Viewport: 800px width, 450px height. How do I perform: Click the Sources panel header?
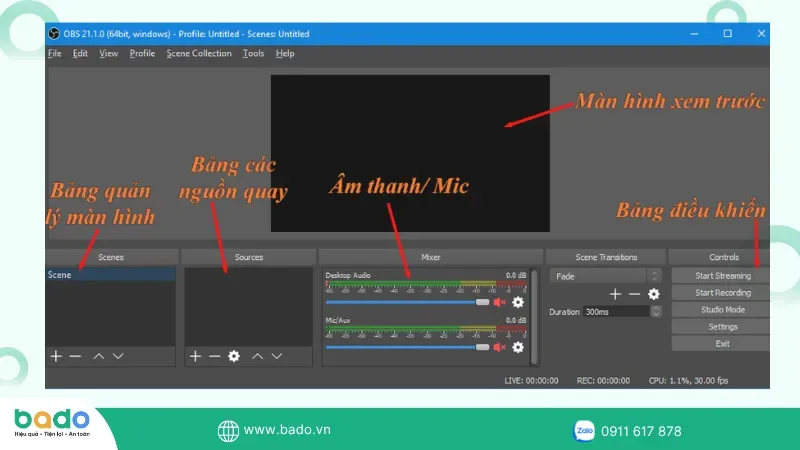tap(248, 257)
